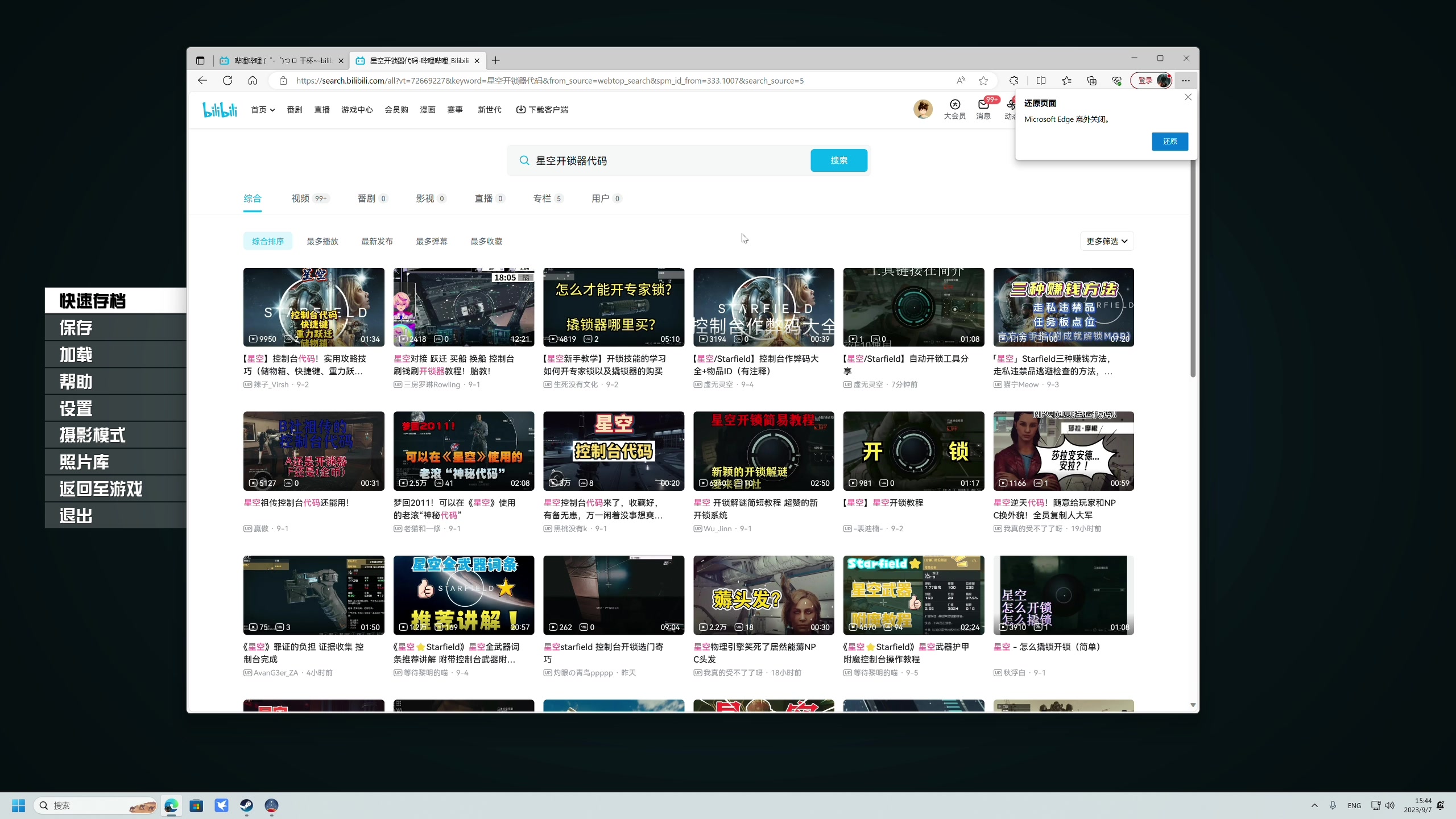Open 会员购 nav link
The width and height of the screenshot is (1456, 819).
(x=396, y=110)
